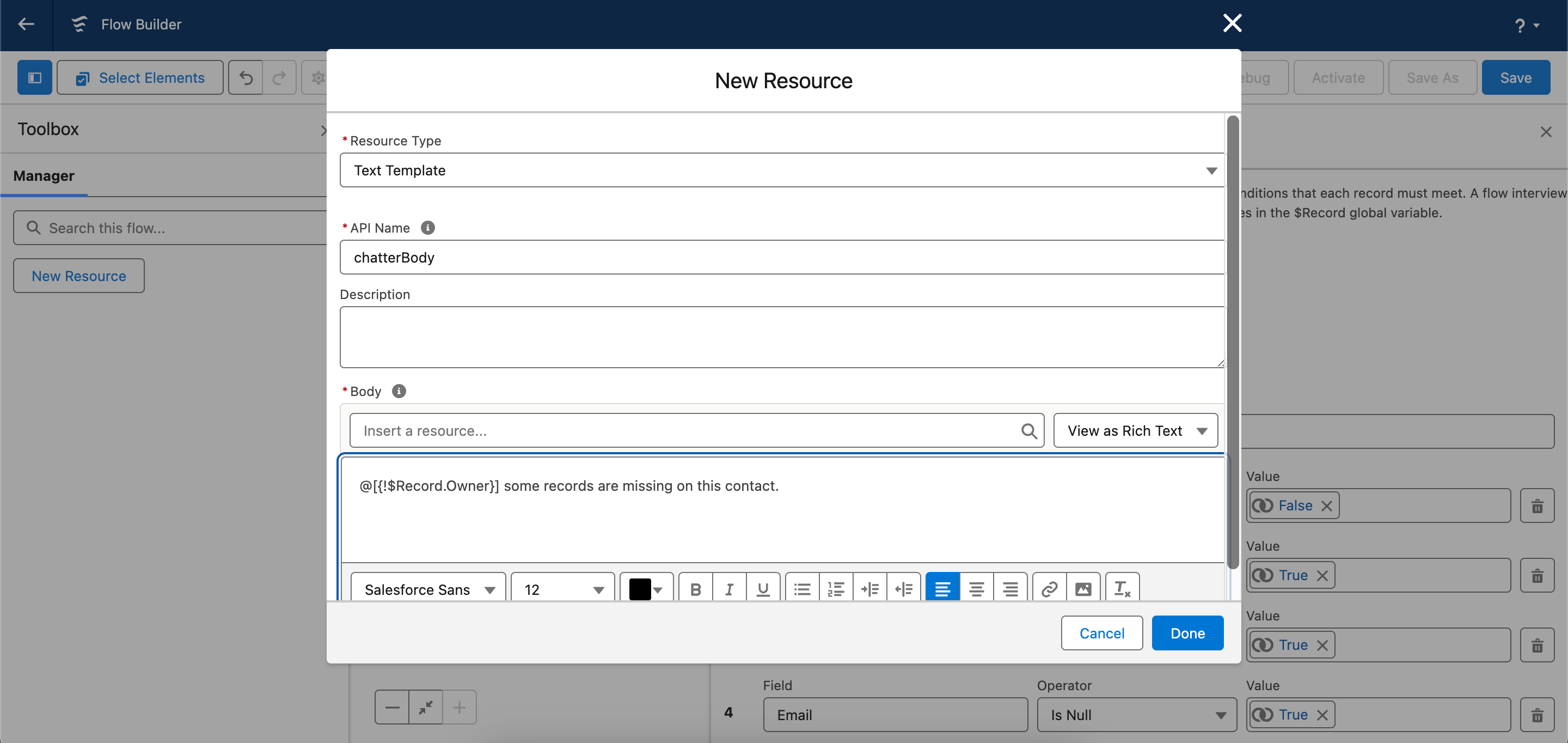Click the API Name input field

coord(782,258)
